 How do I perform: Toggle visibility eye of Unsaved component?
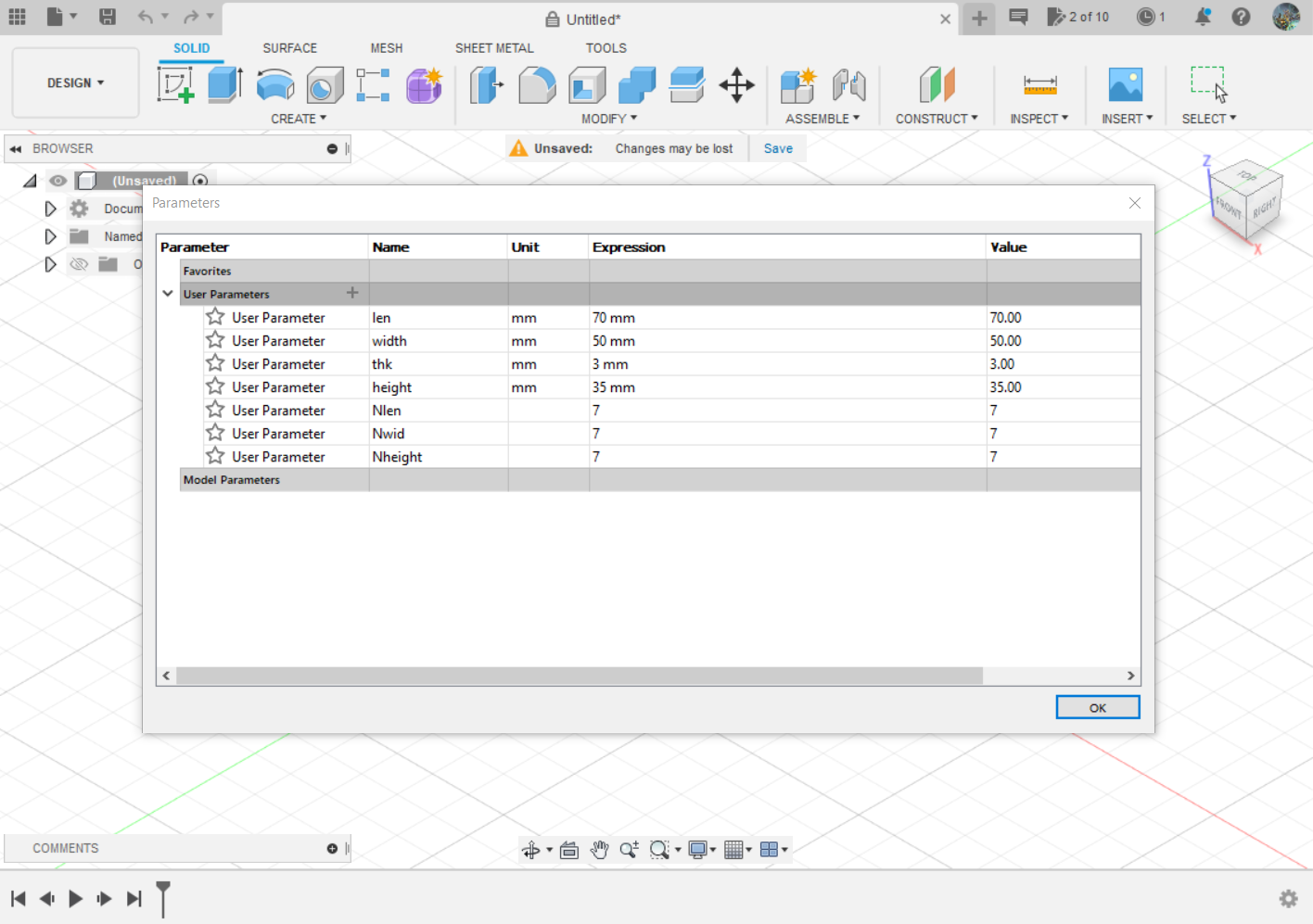point(58,181)
